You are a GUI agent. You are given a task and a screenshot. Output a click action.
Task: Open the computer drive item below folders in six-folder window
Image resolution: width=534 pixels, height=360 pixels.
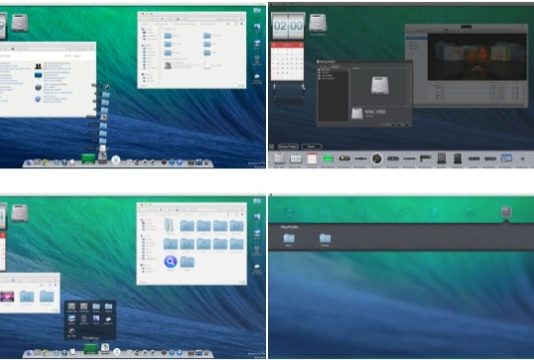pos(168,65)
